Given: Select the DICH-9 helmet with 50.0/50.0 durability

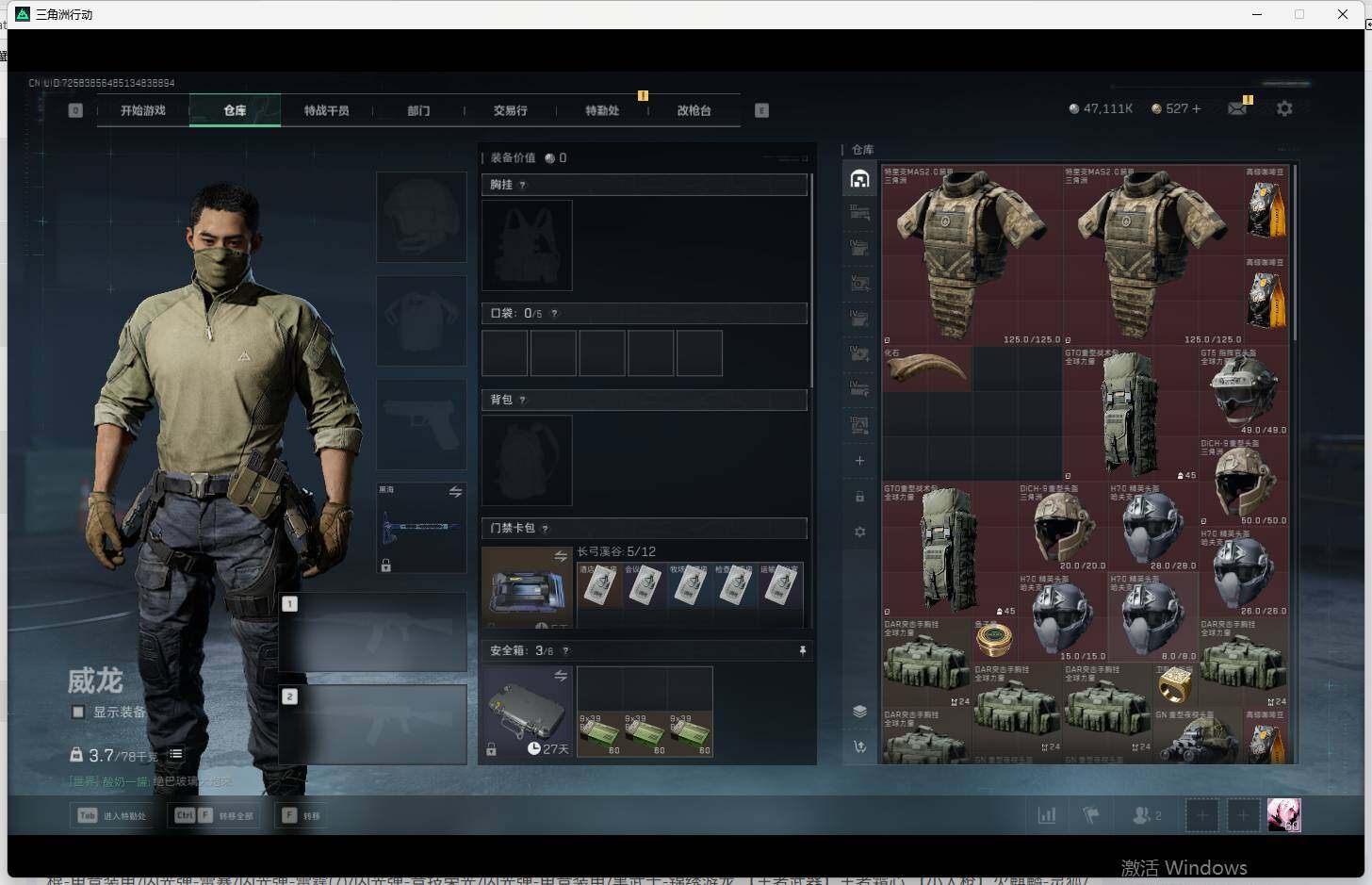Looking at the screenshot, I should [x=1244, y=482].
